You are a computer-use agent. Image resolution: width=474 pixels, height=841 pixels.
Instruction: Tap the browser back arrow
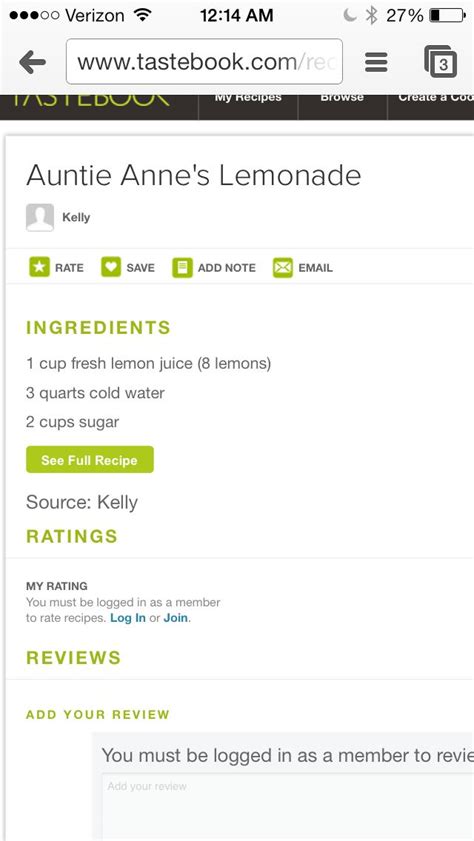[x=32, y=63]
